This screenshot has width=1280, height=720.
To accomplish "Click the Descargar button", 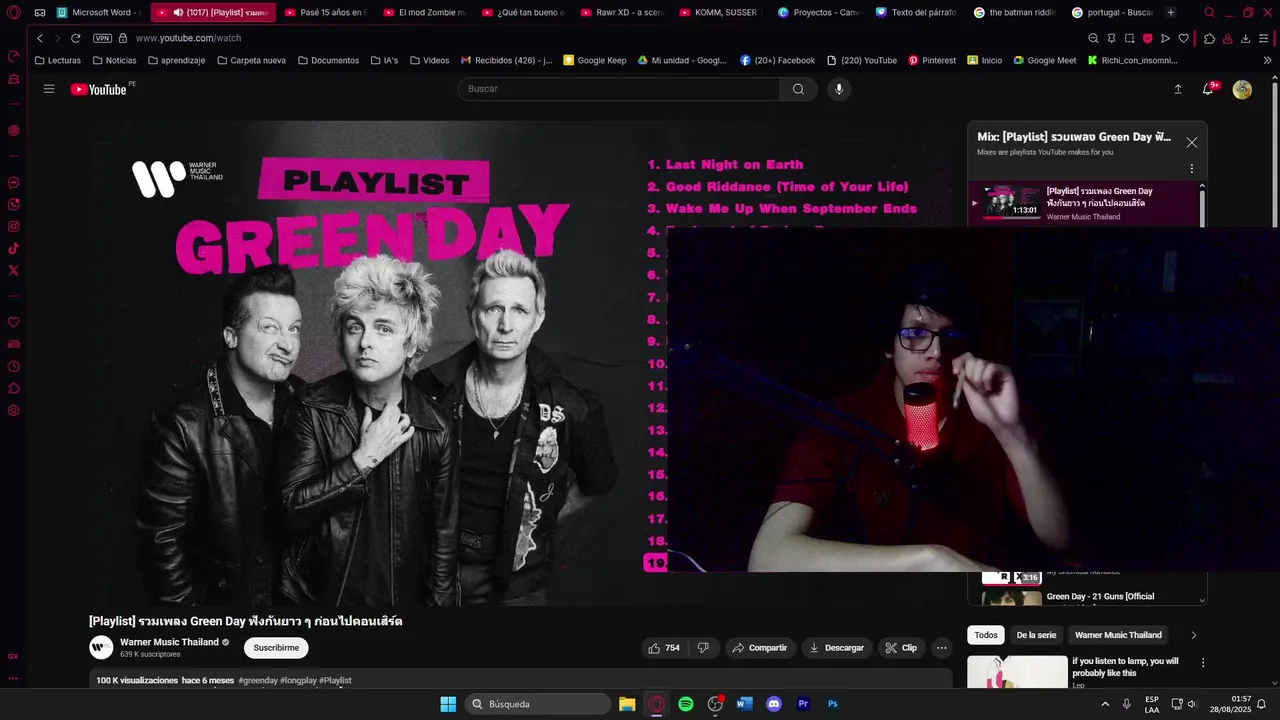I will [837, 648].
